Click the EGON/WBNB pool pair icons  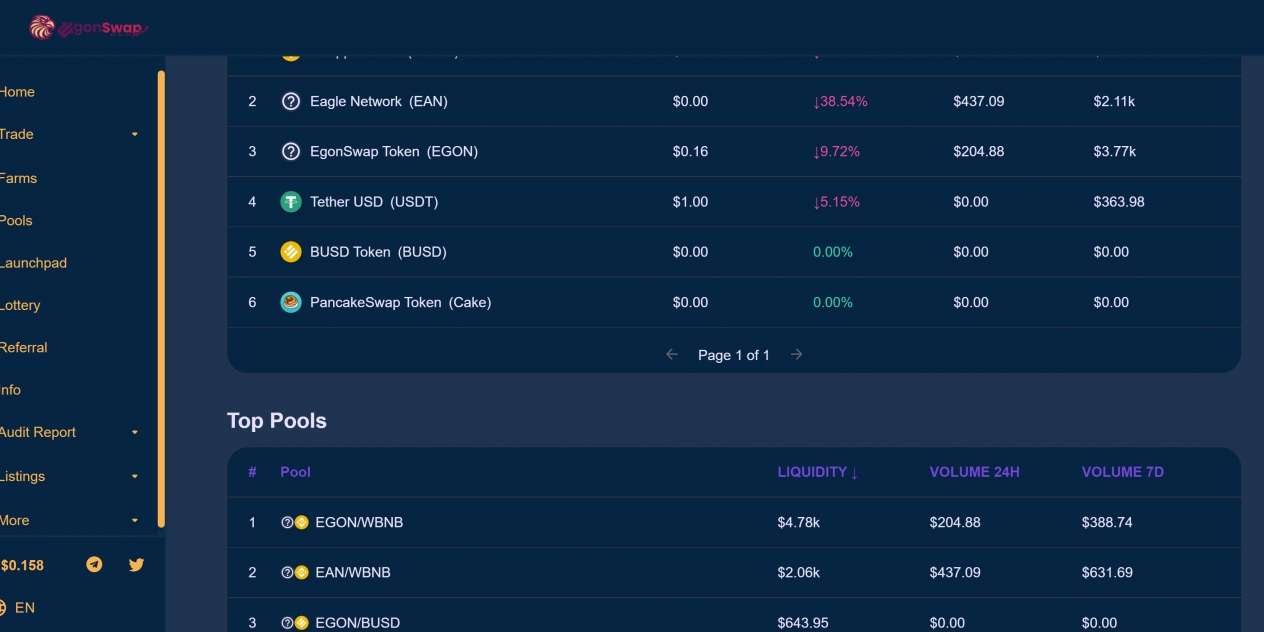tap(295, 522)
